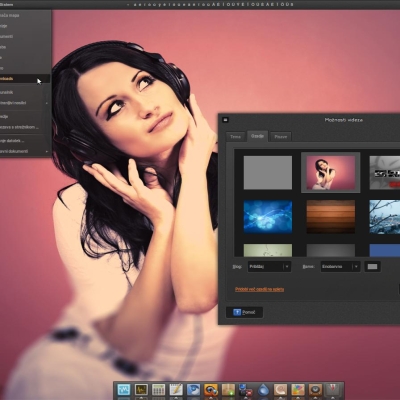Viewport: 400px width, 400px height.
Task: Choose the highlighted Downloads menu entry
Action: click(x=25, y=79)
